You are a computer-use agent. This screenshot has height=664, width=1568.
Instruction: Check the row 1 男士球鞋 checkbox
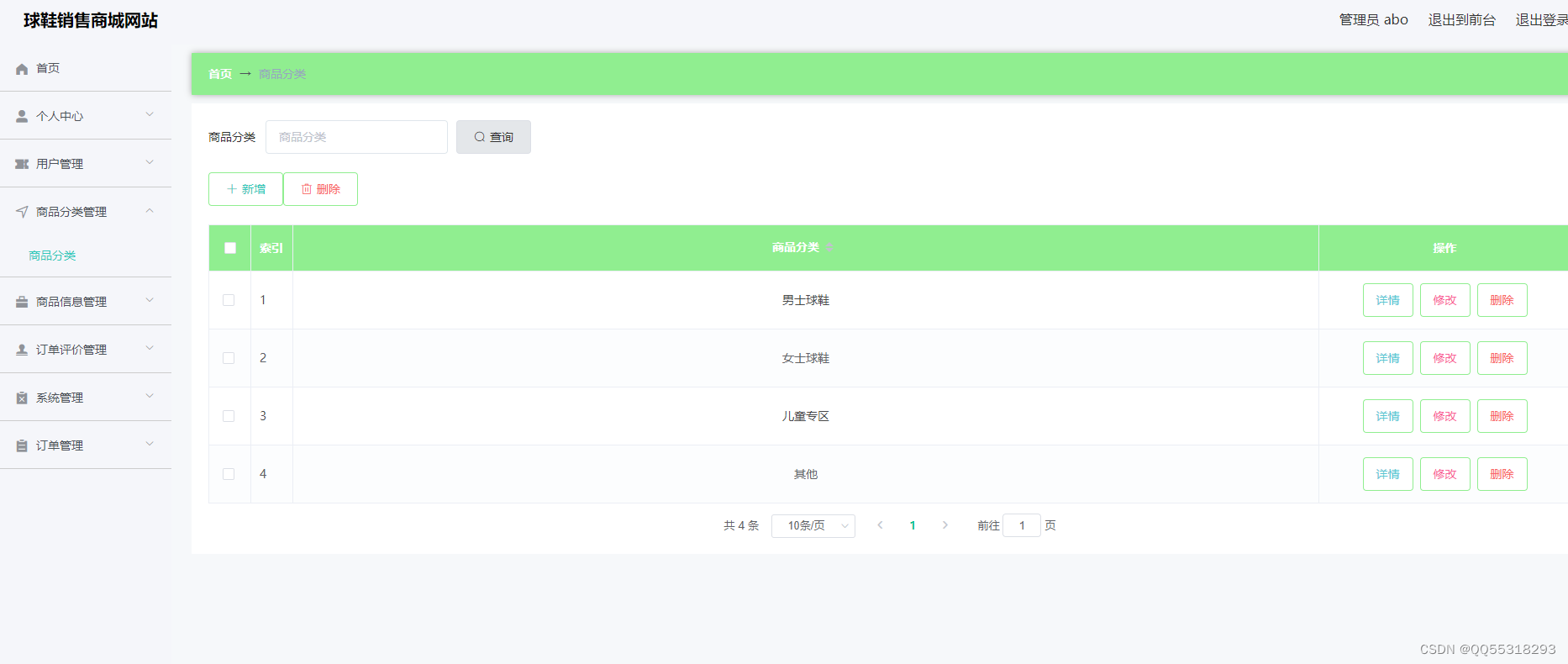coord(229,300)
